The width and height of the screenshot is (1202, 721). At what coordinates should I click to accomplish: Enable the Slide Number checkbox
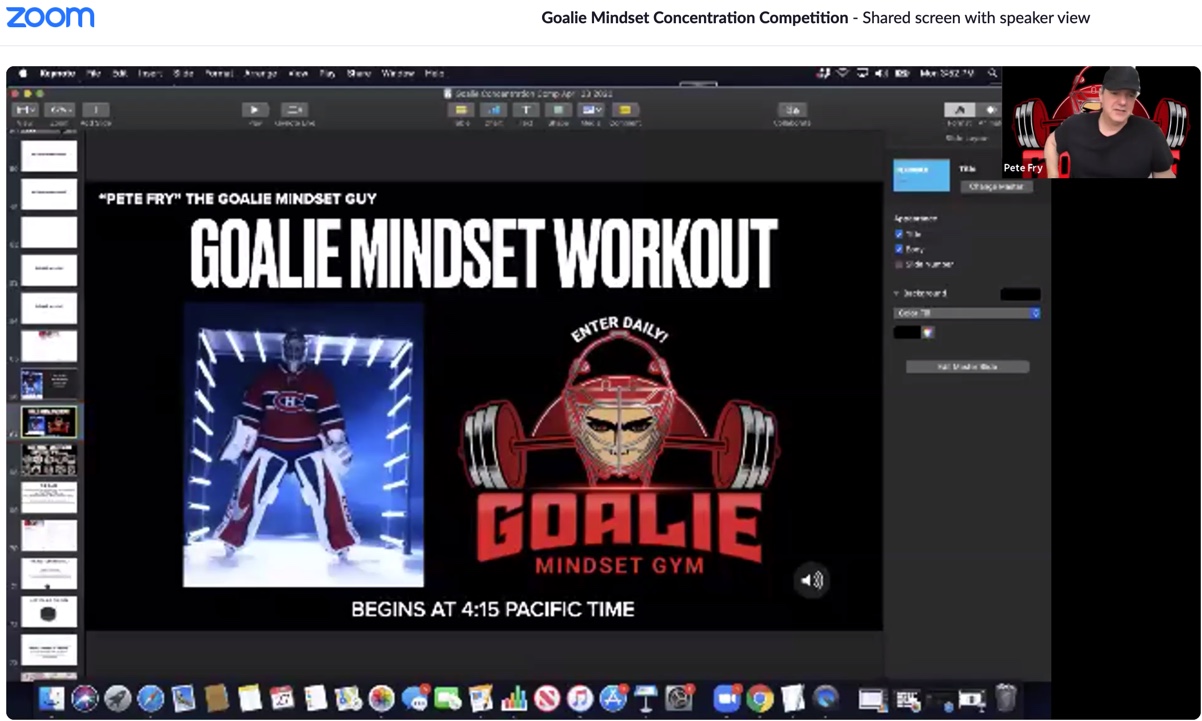tap(899, 264)
